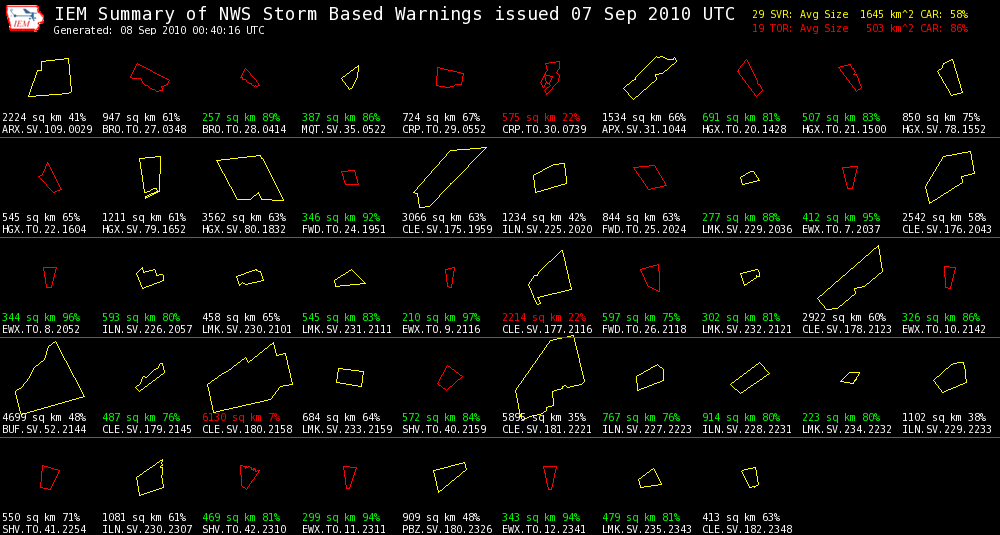Image resolution: width=1000 pixels, height=535 pixels.
Task: Click the large yellow polygon above BUF.SV.52.2144
Action: pos(50,377)
